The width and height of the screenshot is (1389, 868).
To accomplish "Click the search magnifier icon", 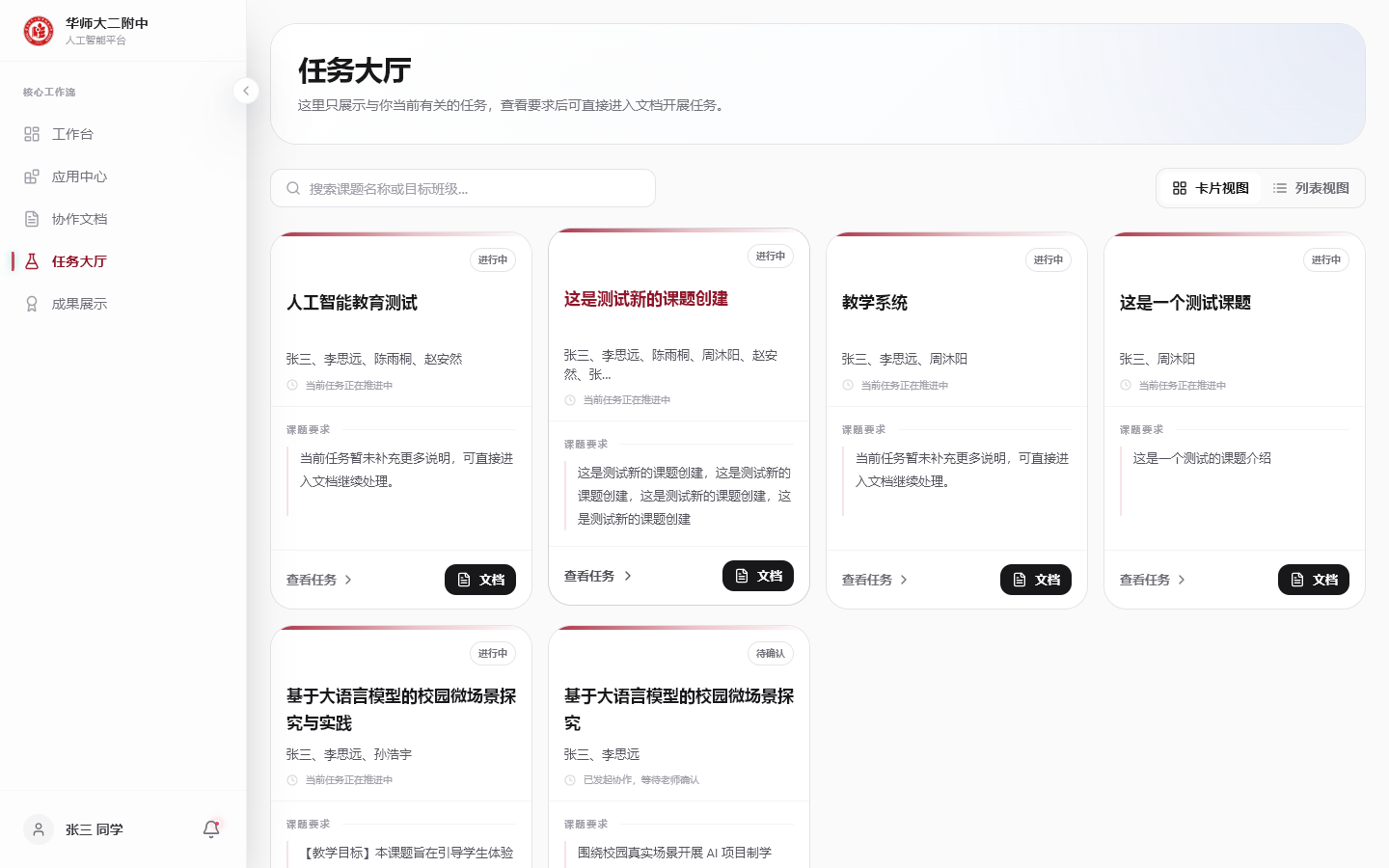I will pyautogui.click(x=293, y=188).
